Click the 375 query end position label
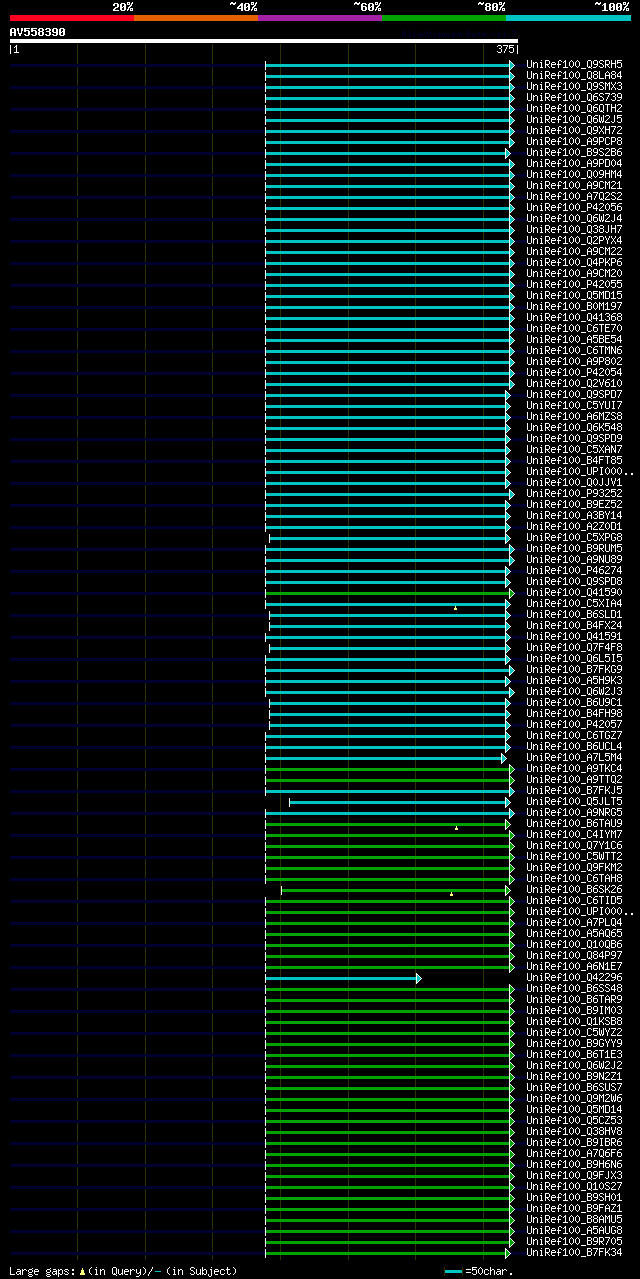 pyautogui.click(x=505, y=49)
